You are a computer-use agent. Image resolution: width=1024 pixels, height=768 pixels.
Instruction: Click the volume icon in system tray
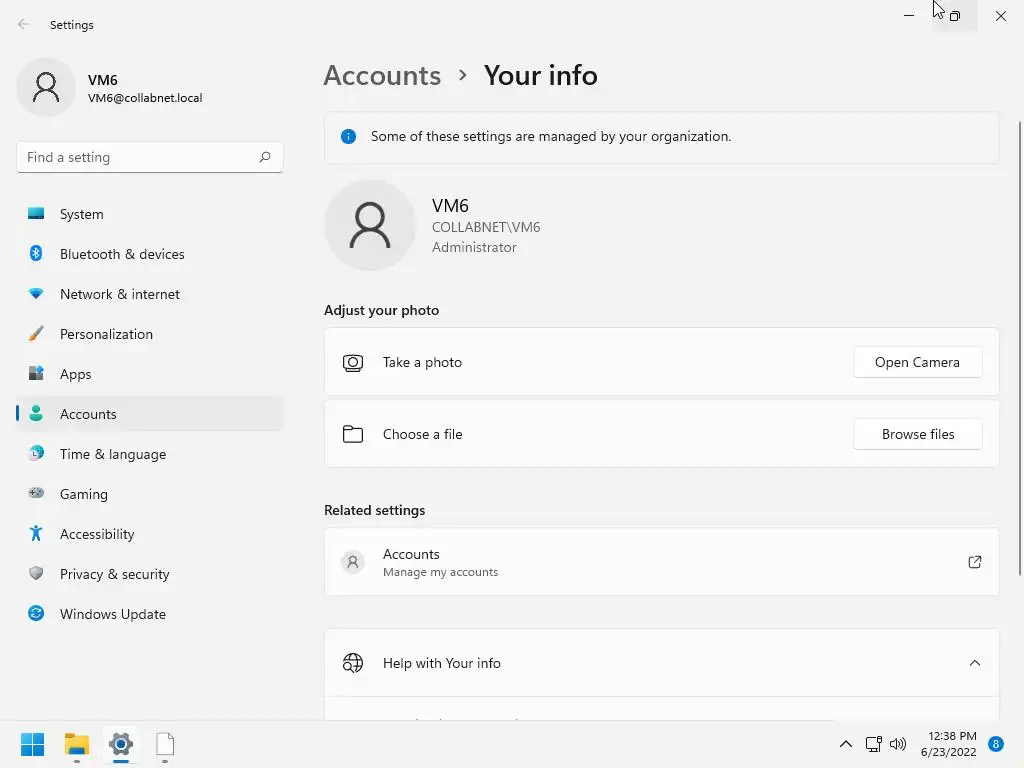[x=898, y=744]
